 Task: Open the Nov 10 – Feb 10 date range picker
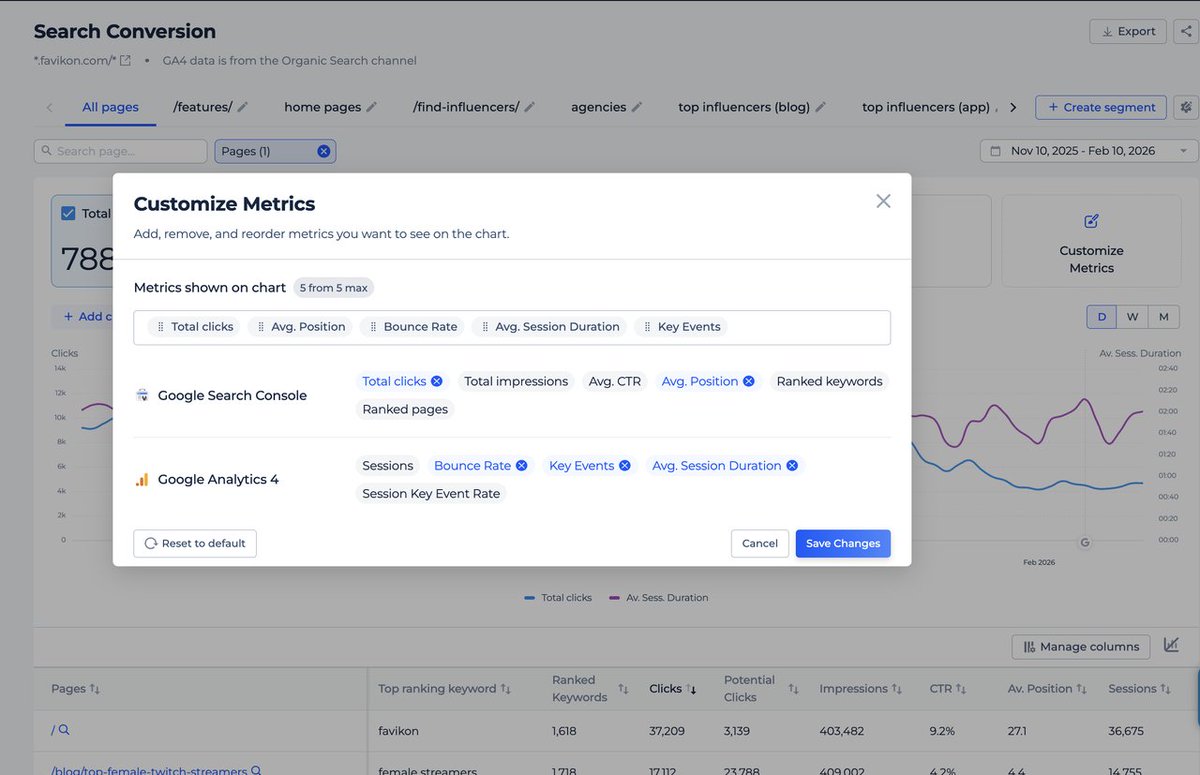(x=1084, y=150)
